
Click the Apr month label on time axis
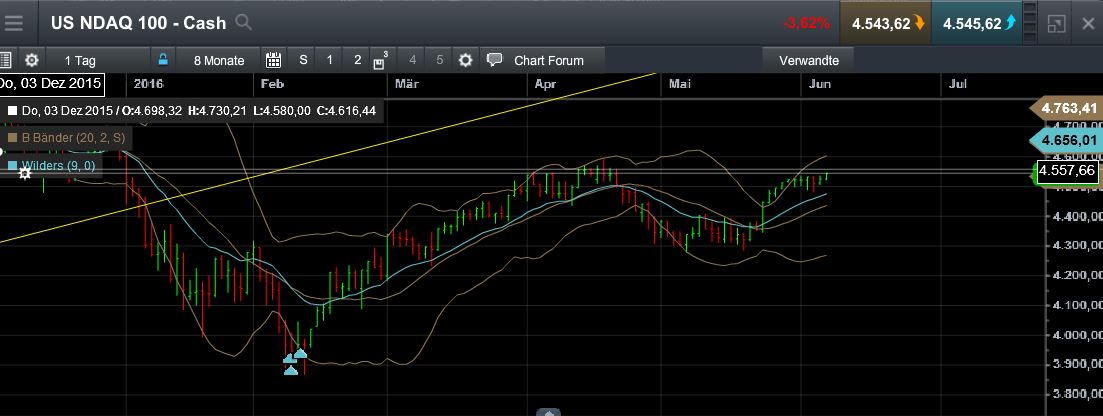pos(546,84)
